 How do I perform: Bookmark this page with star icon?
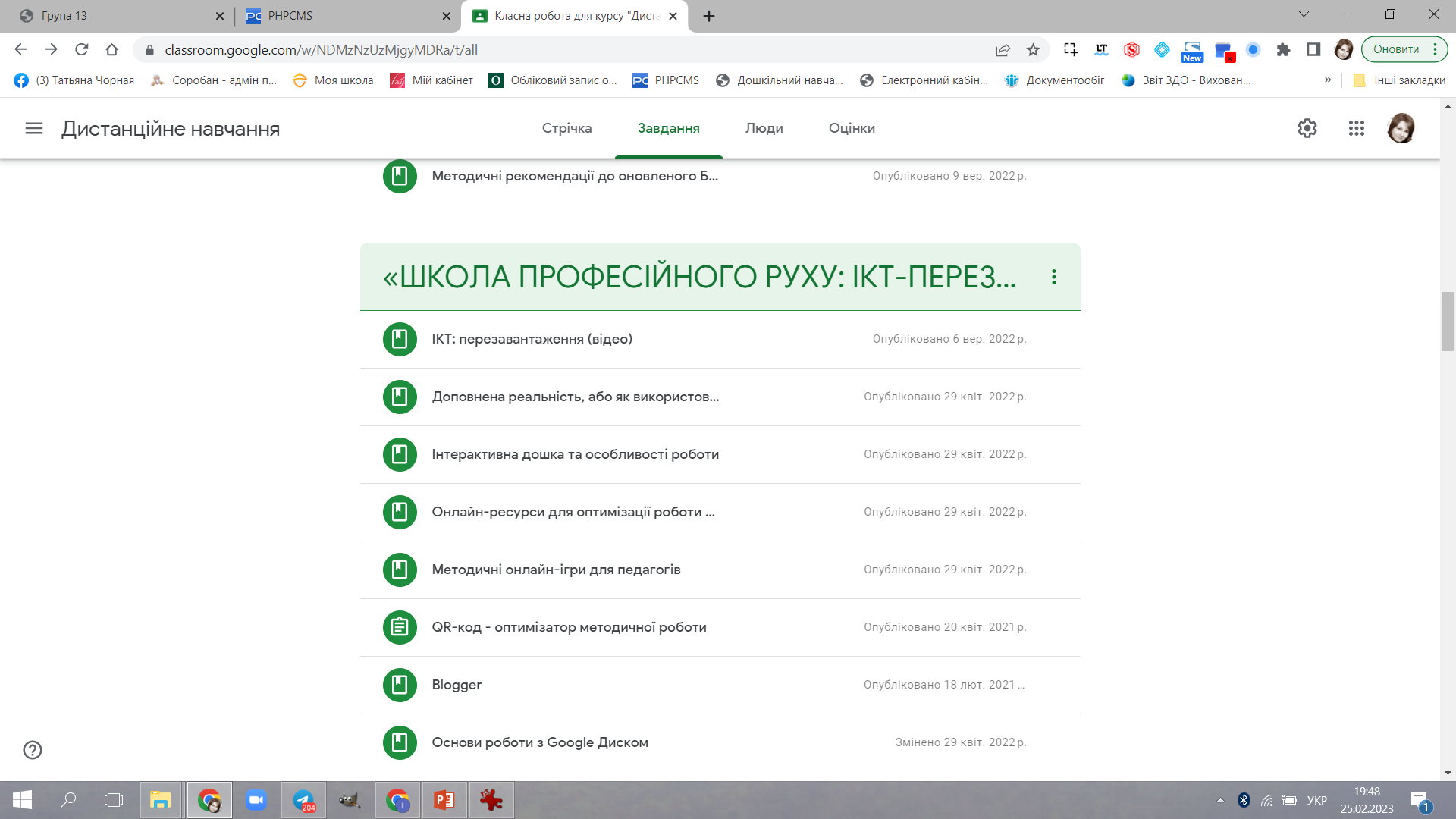(1033, 50)
